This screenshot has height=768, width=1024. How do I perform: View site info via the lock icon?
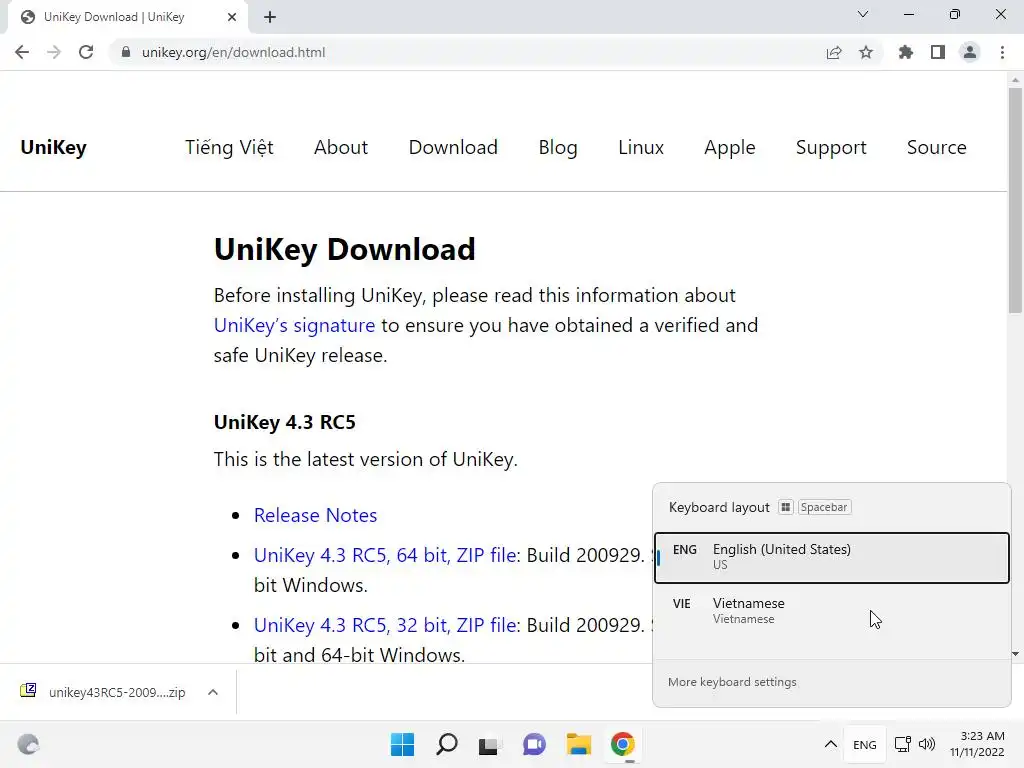(126, 52)
